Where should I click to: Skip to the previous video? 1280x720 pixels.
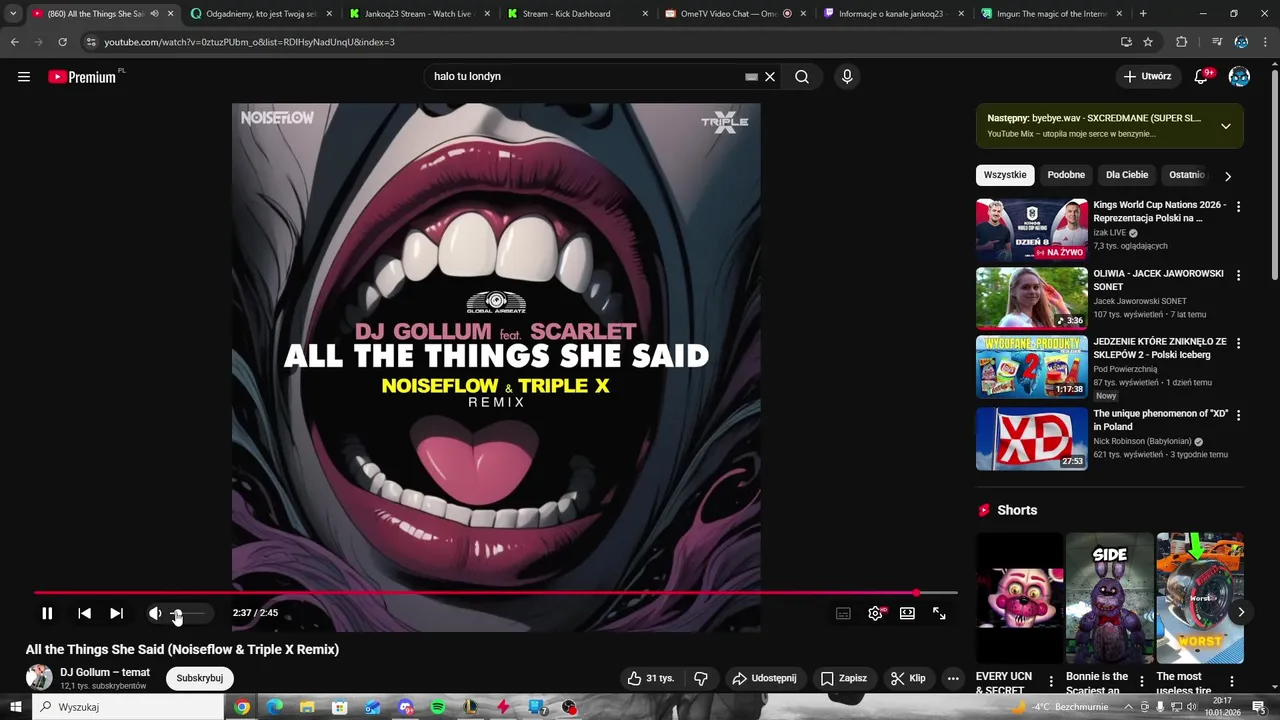coord(85,613)
